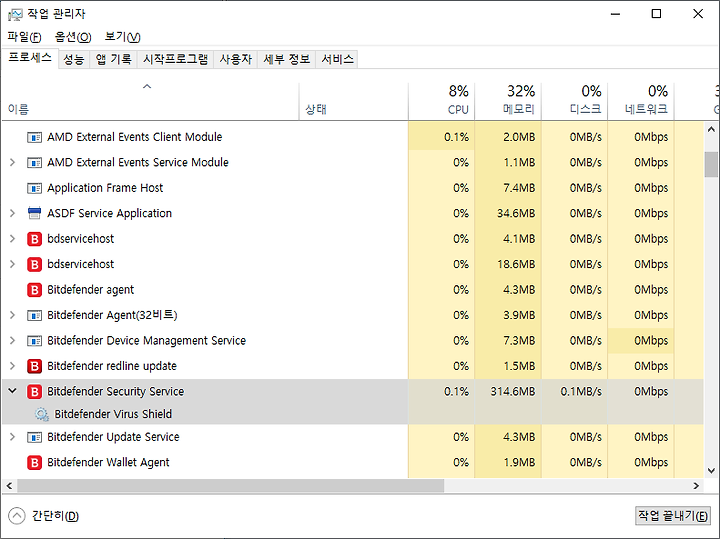Click the horizontal scrollbar right arrow
Image resolution: width=720 pixels, height=539 pixels.
click(x=696, y=485)
